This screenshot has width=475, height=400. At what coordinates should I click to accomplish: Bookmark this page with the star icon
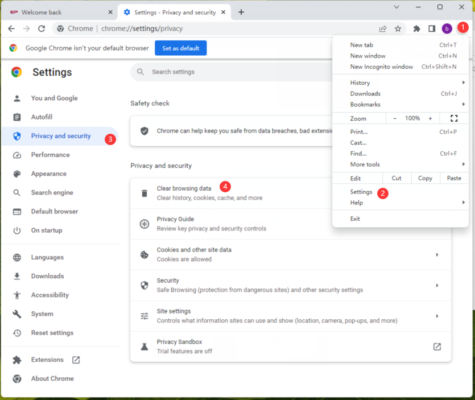[x=398, y=29]
